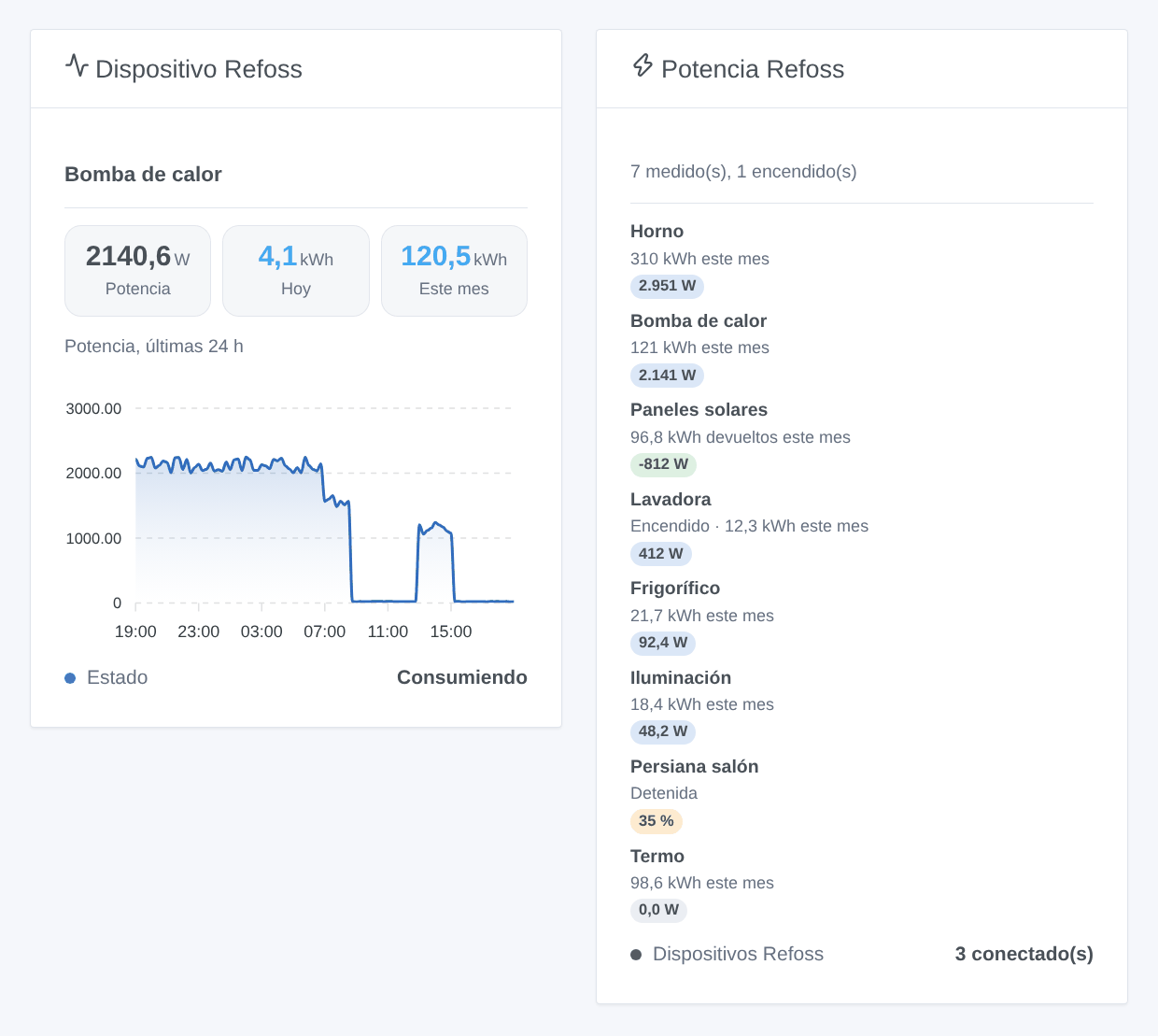Select the Bomba de calor 2.141 W badge
The height and width of the screenshot is (1036, 1158).
tap(667, 376)
